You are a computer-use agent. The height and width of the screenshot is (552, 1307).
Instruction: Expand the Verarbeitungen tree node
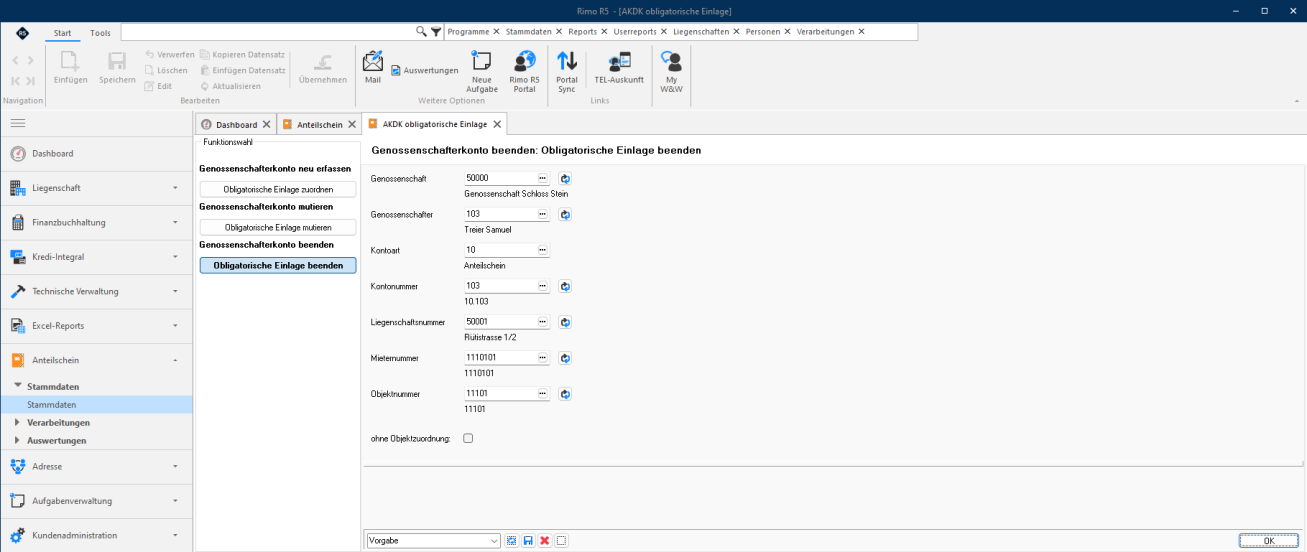point(17,422)
